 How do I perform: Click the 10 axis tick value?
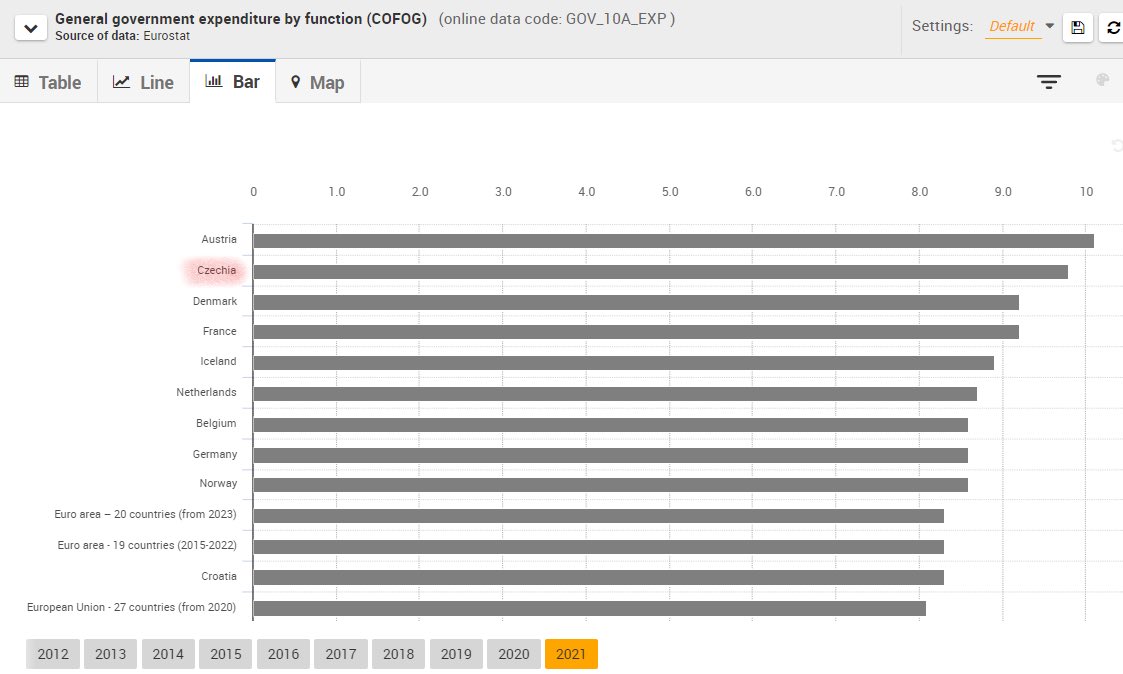pos(1086,192)
